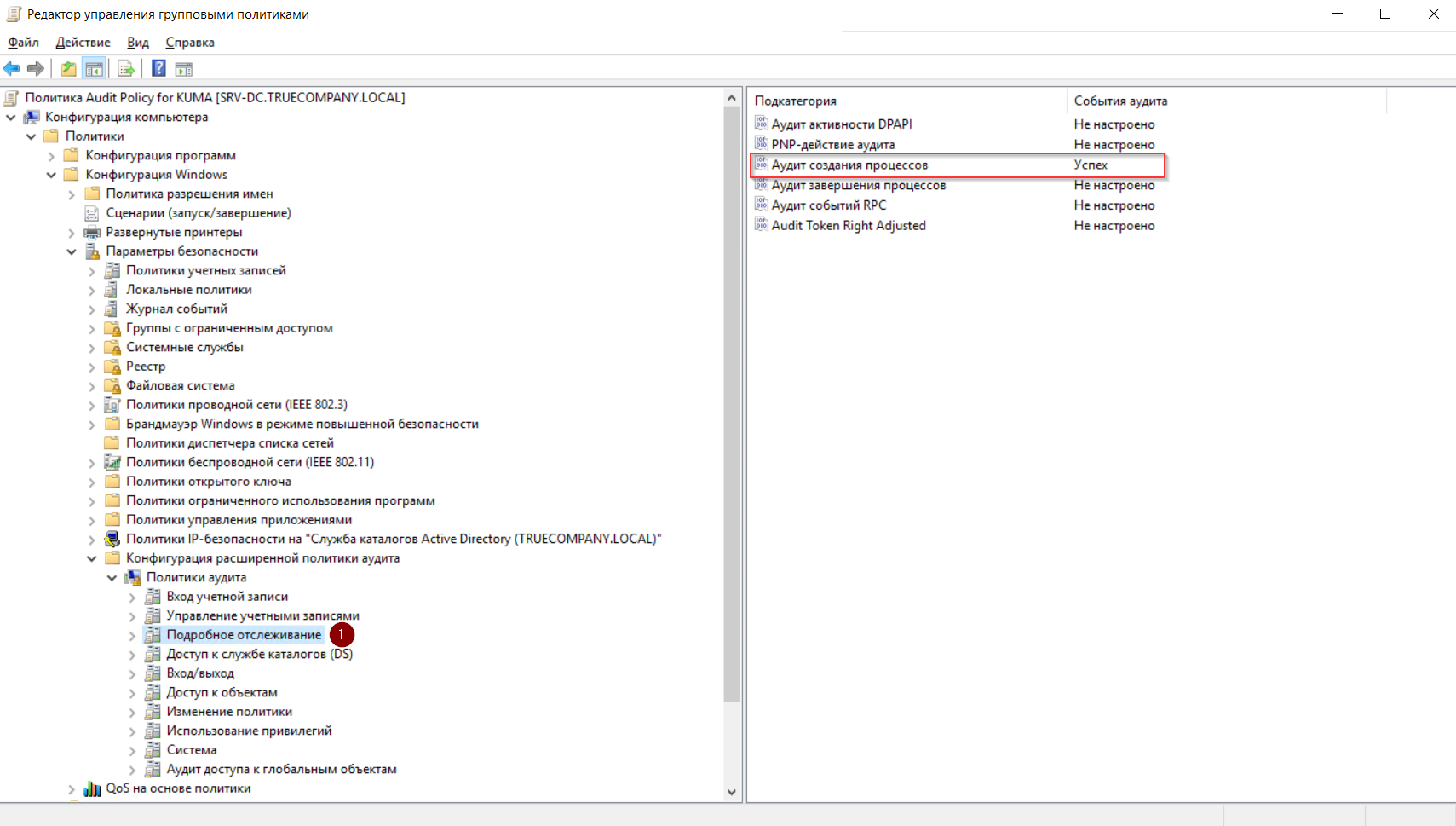The image size is (1456, 826).
Task: Toggle the Show/Hide console tree button
Action: (x=94, y=69)
